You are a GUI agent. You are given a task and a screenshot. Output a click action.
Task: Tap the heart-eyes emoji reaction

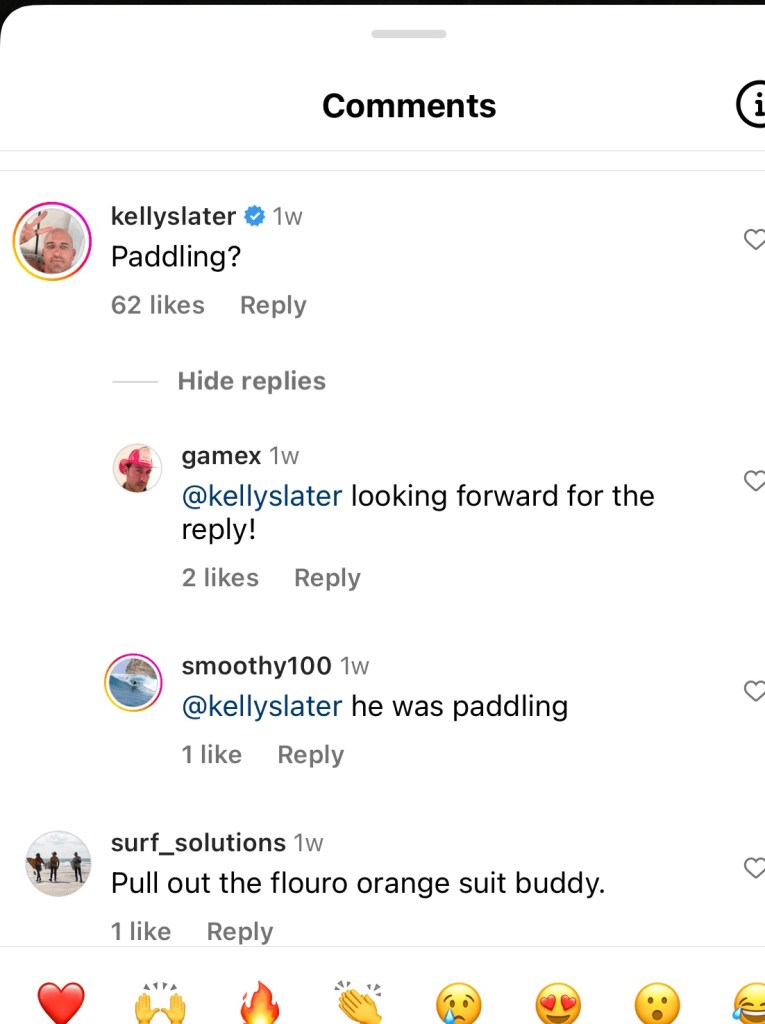click(x=559, y=1002)
